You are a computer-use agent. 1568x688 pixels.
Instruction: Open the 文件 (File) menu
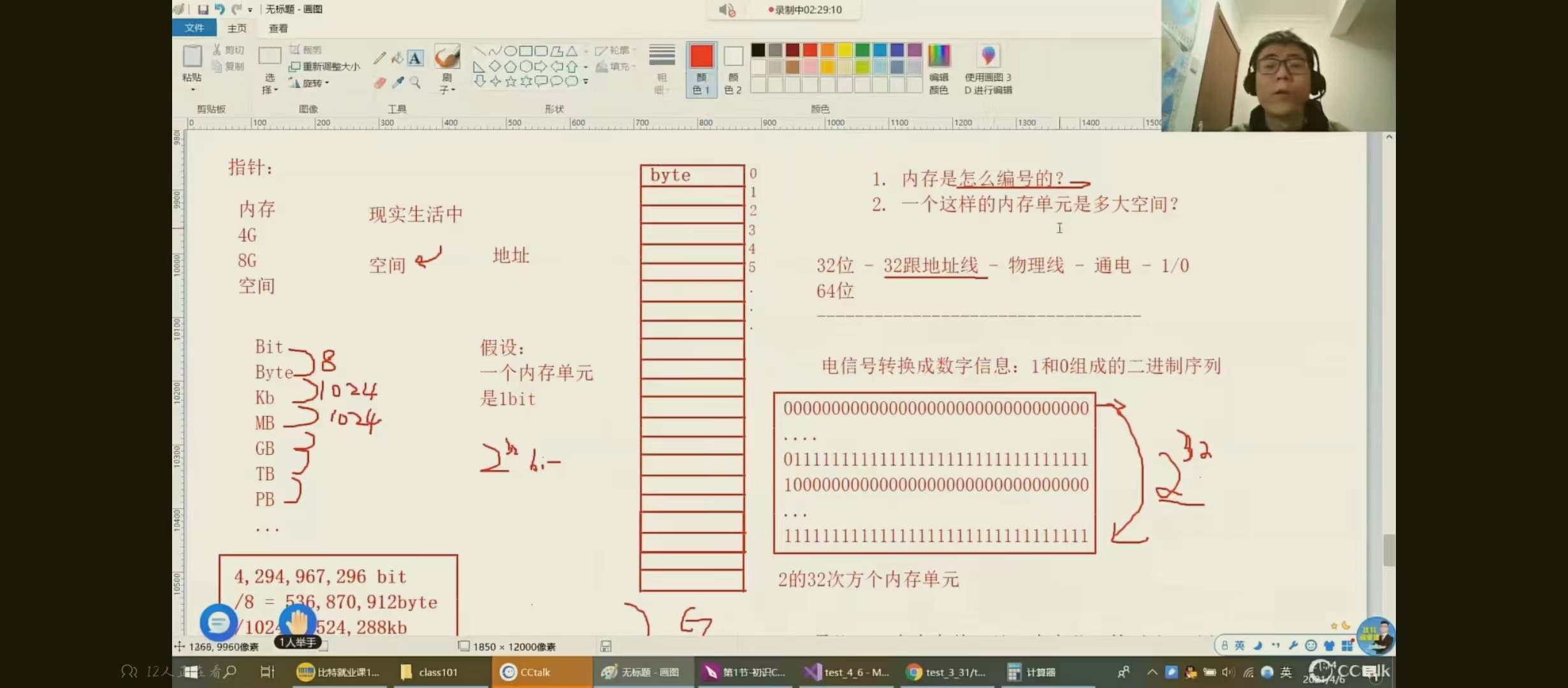(x=194, y=28)
